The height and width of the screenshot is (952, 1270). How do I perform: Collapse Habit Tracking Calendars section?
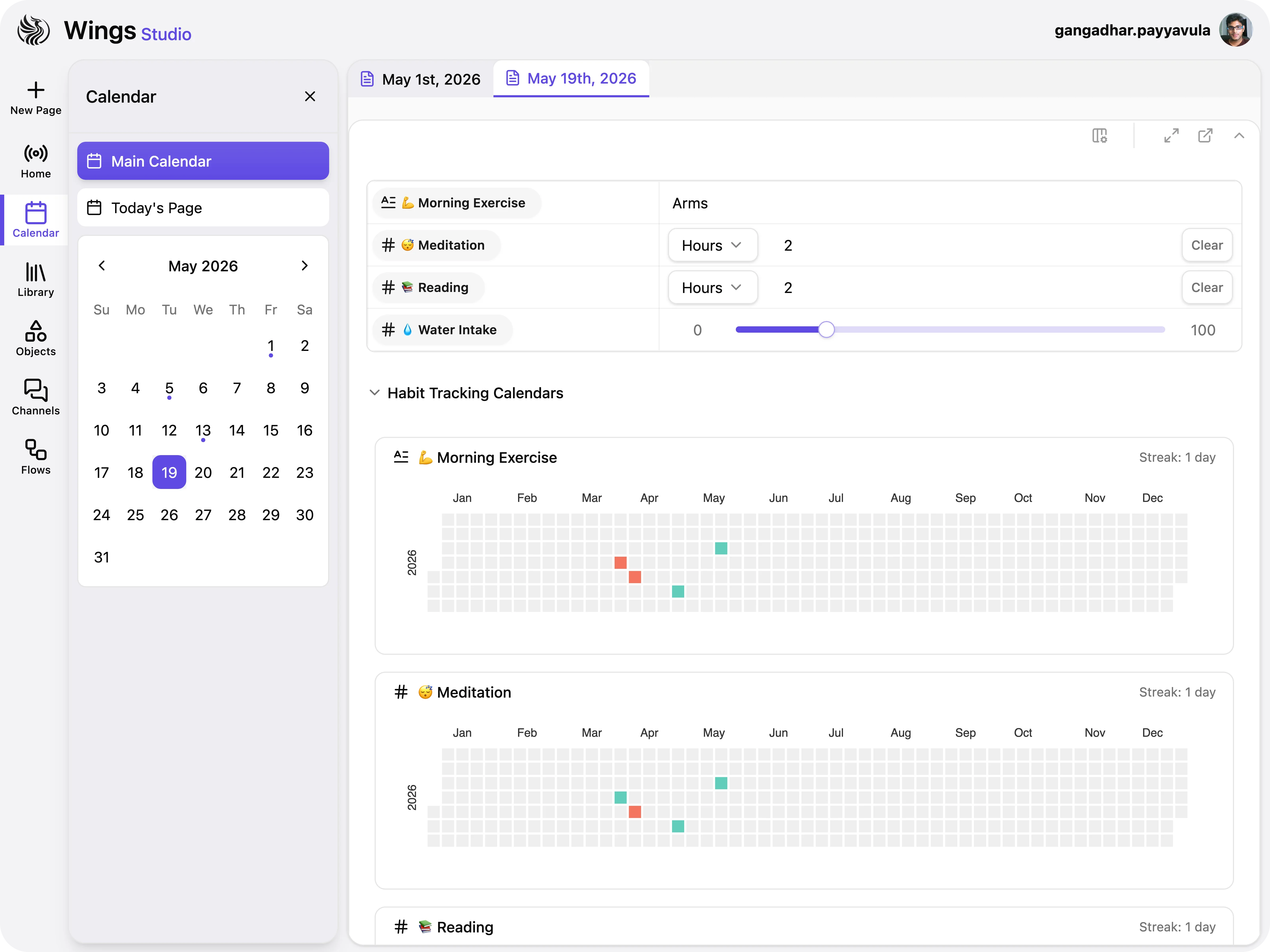coord(374,393)
